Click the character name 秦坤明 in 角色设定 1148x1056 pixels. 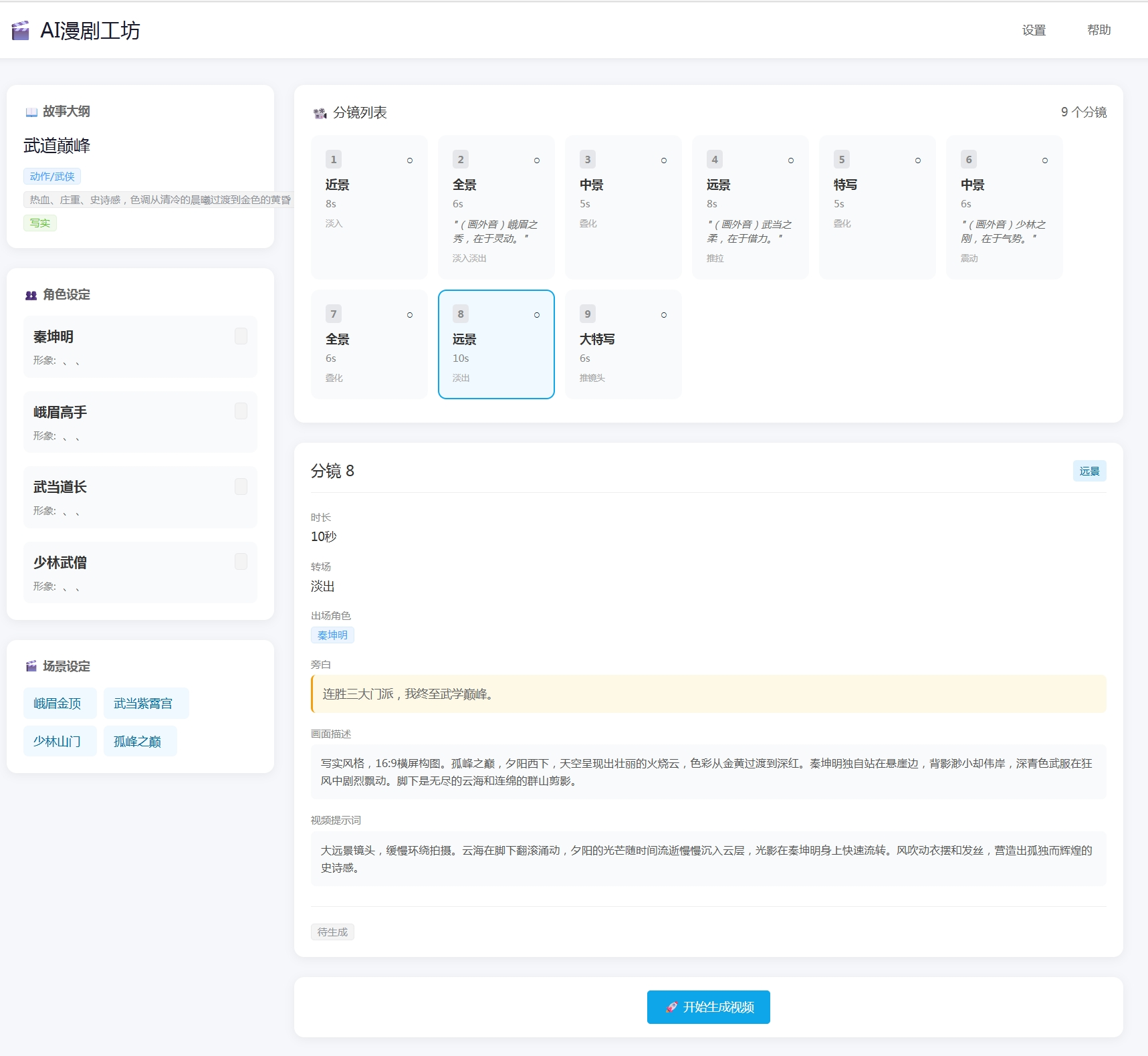53,337
